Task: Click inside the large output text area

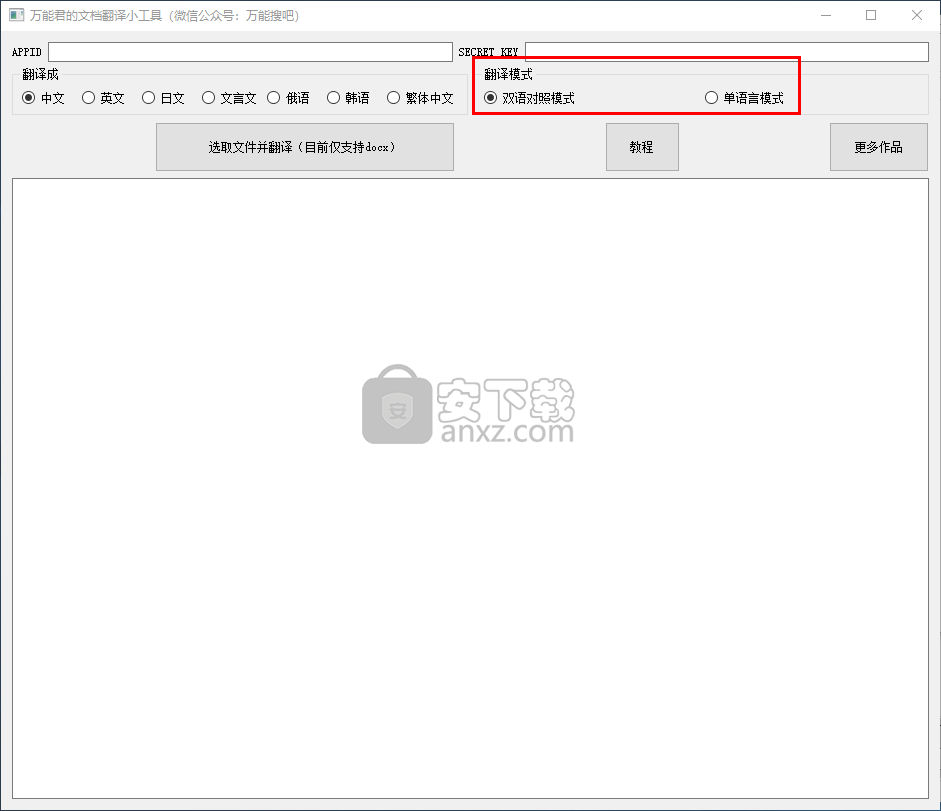Action: 470,488
